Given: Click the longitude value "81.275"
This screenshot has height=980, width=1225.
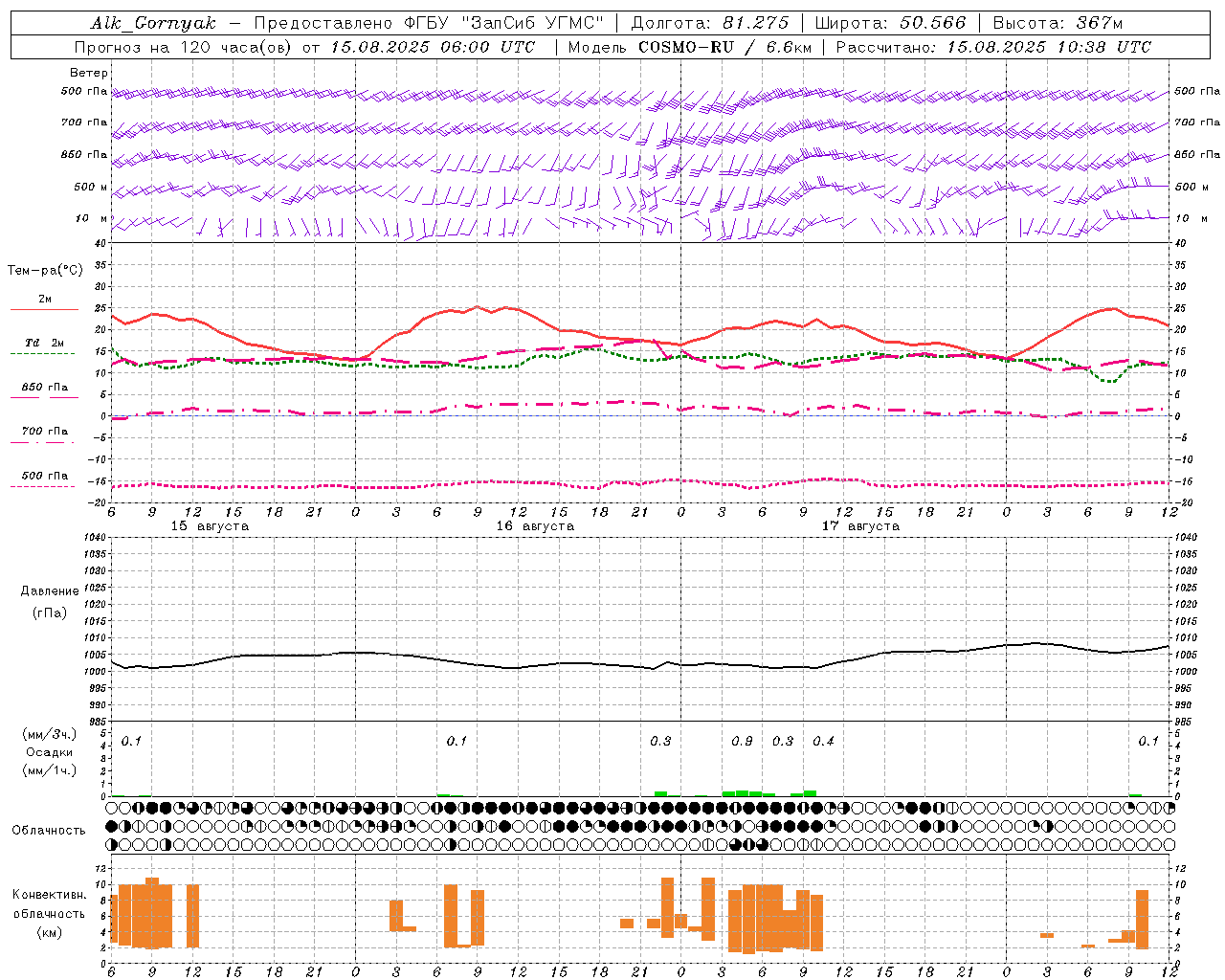Looking at the screenshot, I should tap(756, 23).
